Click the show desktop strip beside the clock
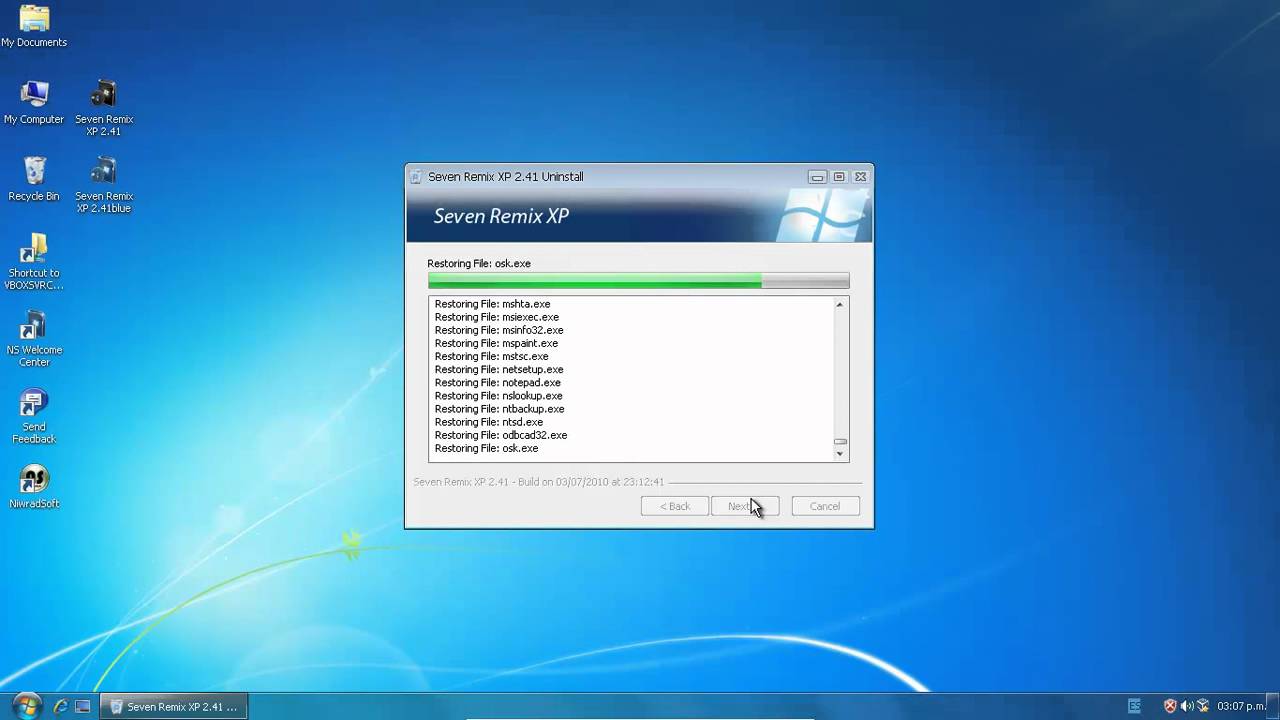Image resolution: width=1280 pixels, height=720 pixels. (x=1274, y=706)
